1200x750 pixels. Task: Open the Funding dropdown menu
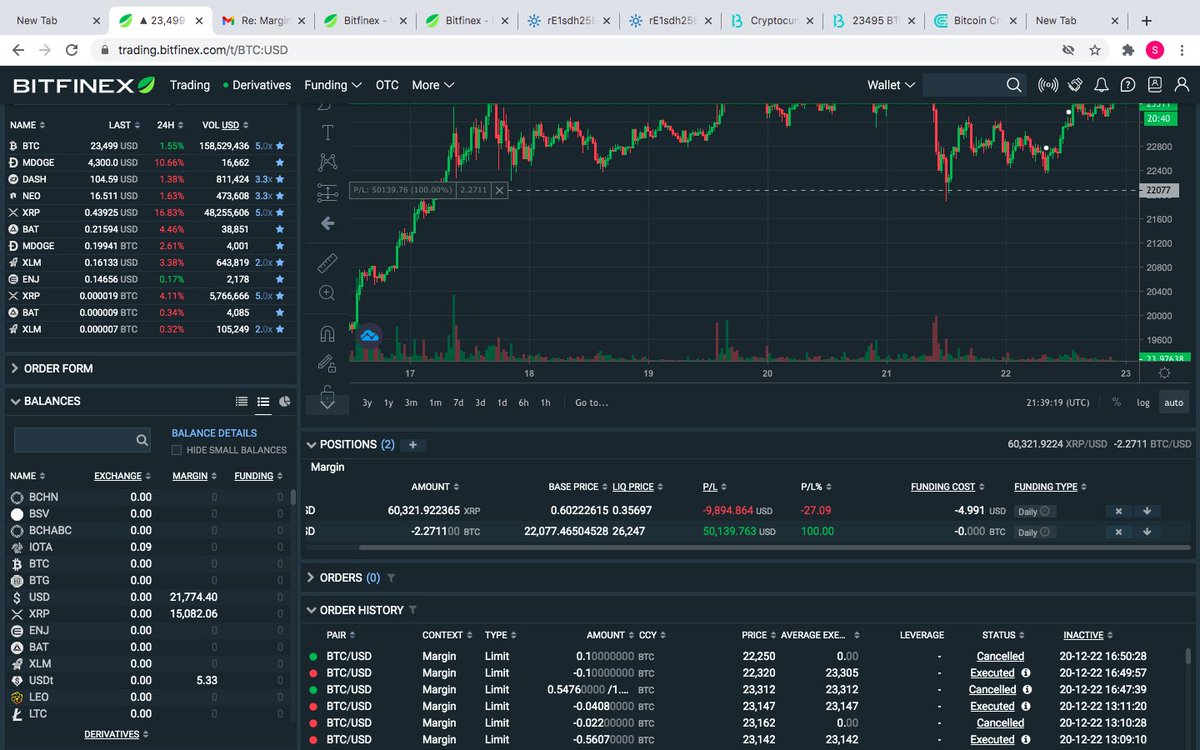coord(333,85)
